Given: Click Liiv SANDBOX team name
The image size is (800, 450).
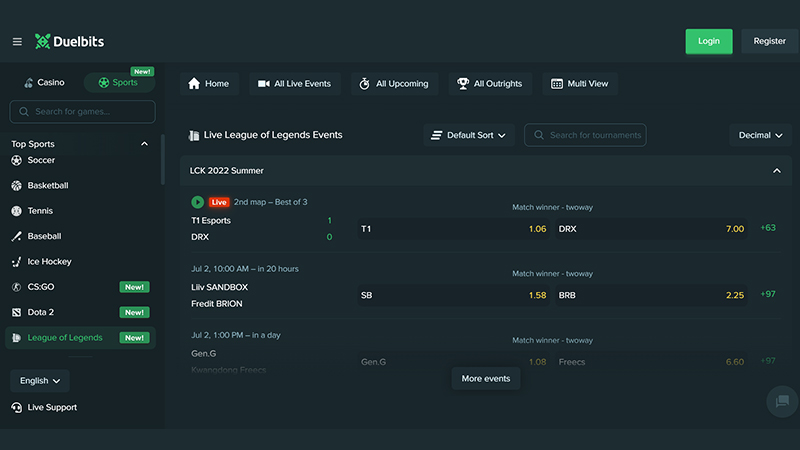Looking at the screenshot, I should (x=219, y=287).
